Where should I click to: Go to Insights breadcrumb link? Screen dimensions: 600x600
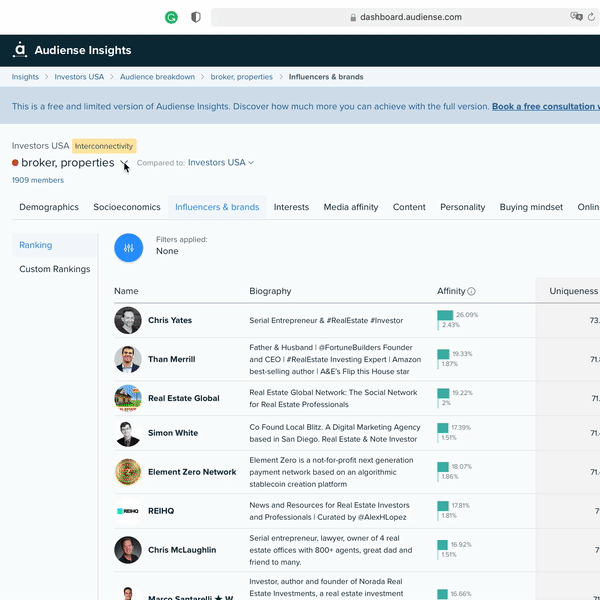[25, 77]
